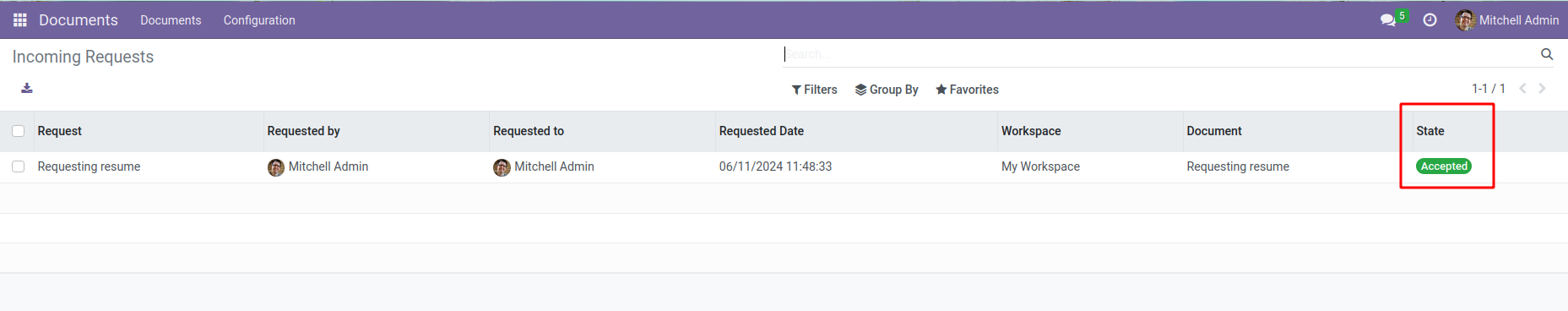The height and width of the screenshot is (311, 1568).
Task: Open the Documents menu item
Action: tap(171, 20)
